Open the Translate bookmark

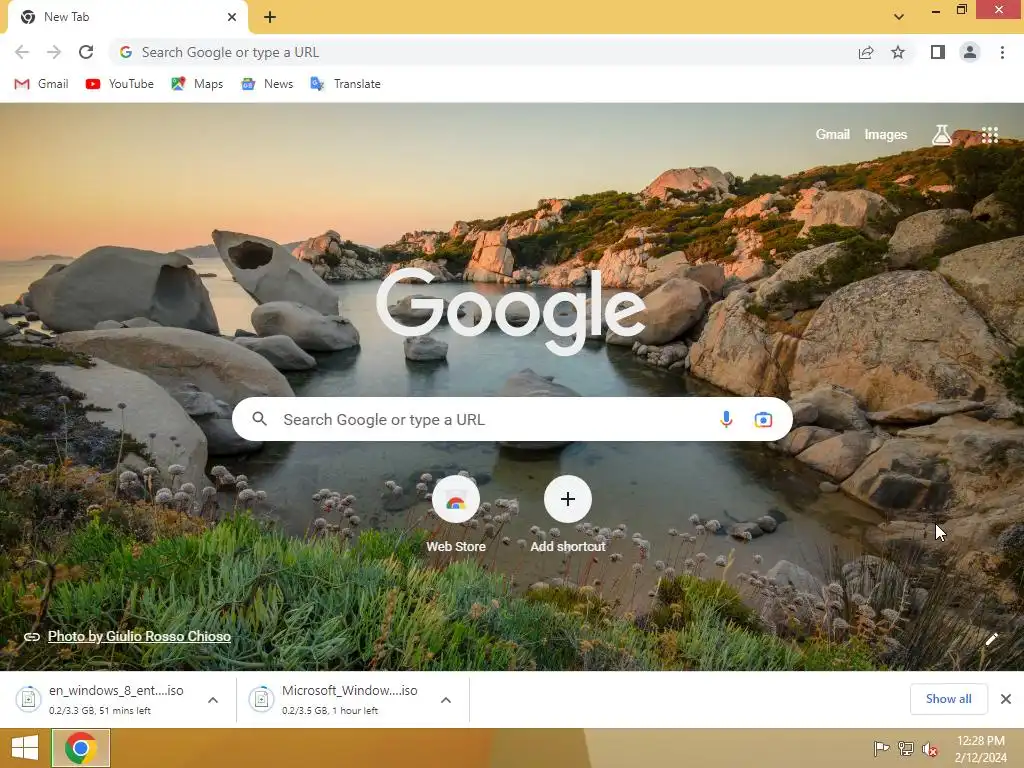[x=345, y=84]
